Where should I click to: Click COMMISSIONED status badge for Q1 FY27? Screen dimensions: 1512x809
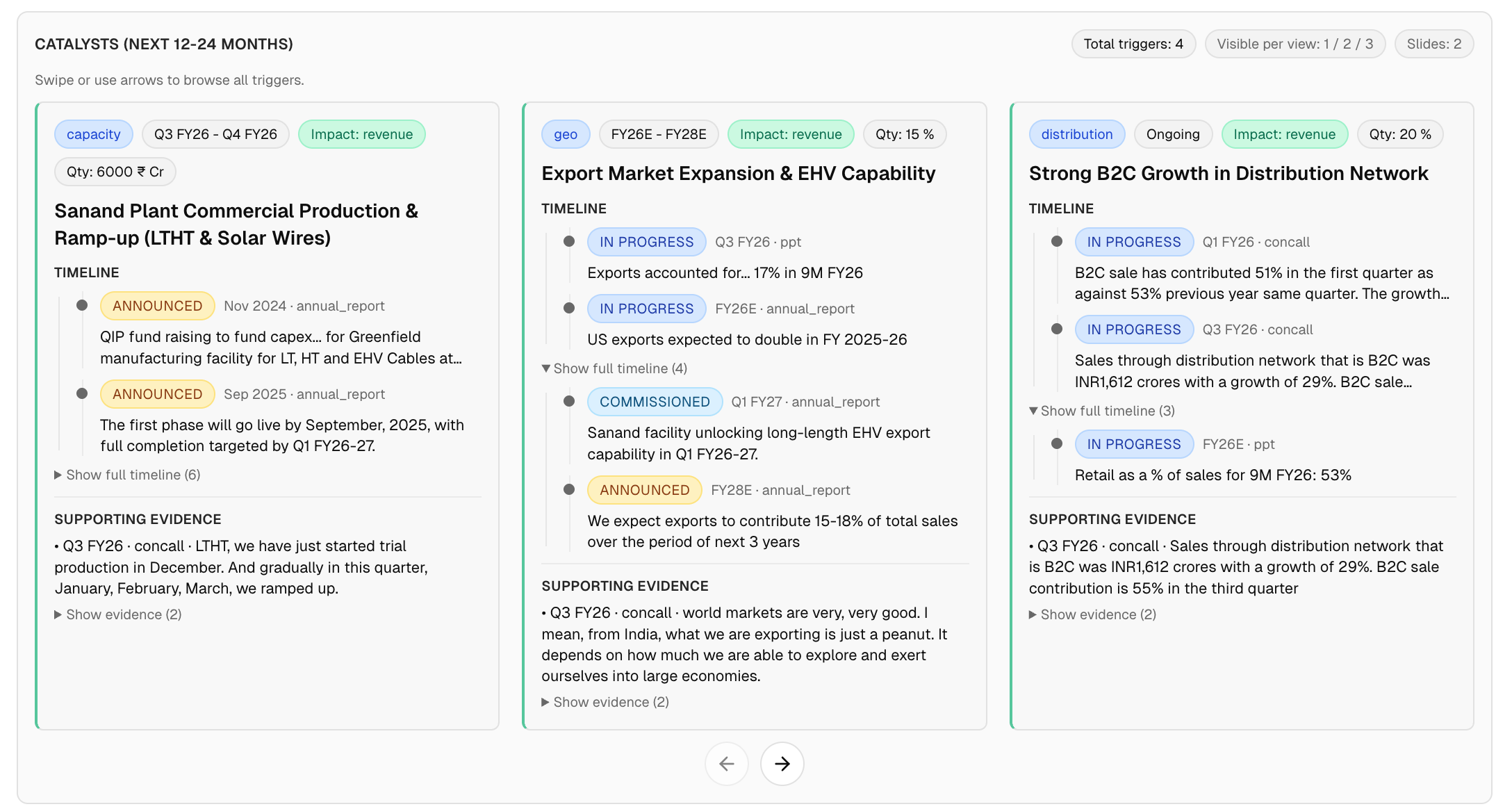(x=655, y=402)
